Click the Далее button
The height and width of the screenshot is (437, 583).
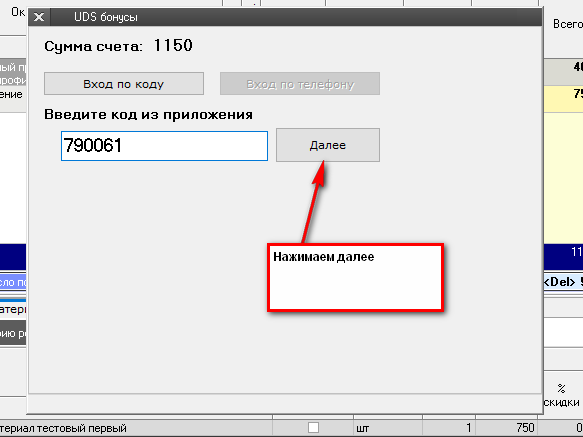coord(328,145)
